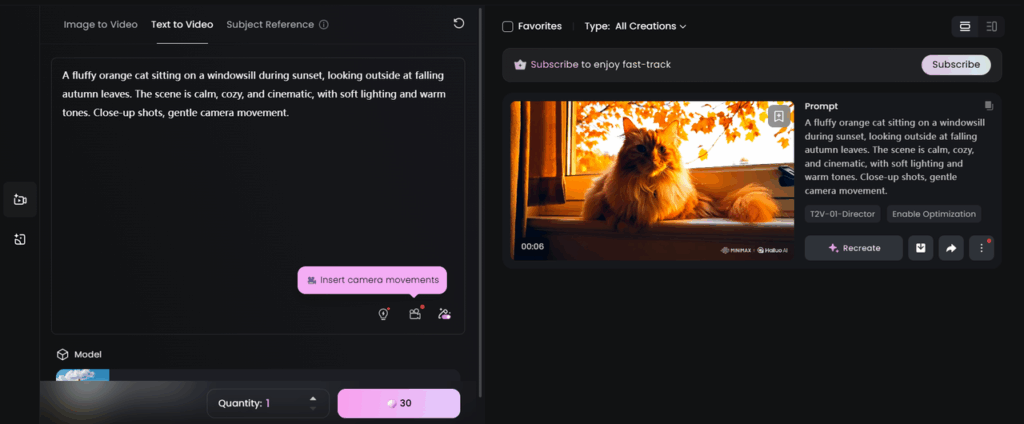1024x424 pixels.
Task: Bookmark the cat video thumbnail
Action: (x=778, y=117)
